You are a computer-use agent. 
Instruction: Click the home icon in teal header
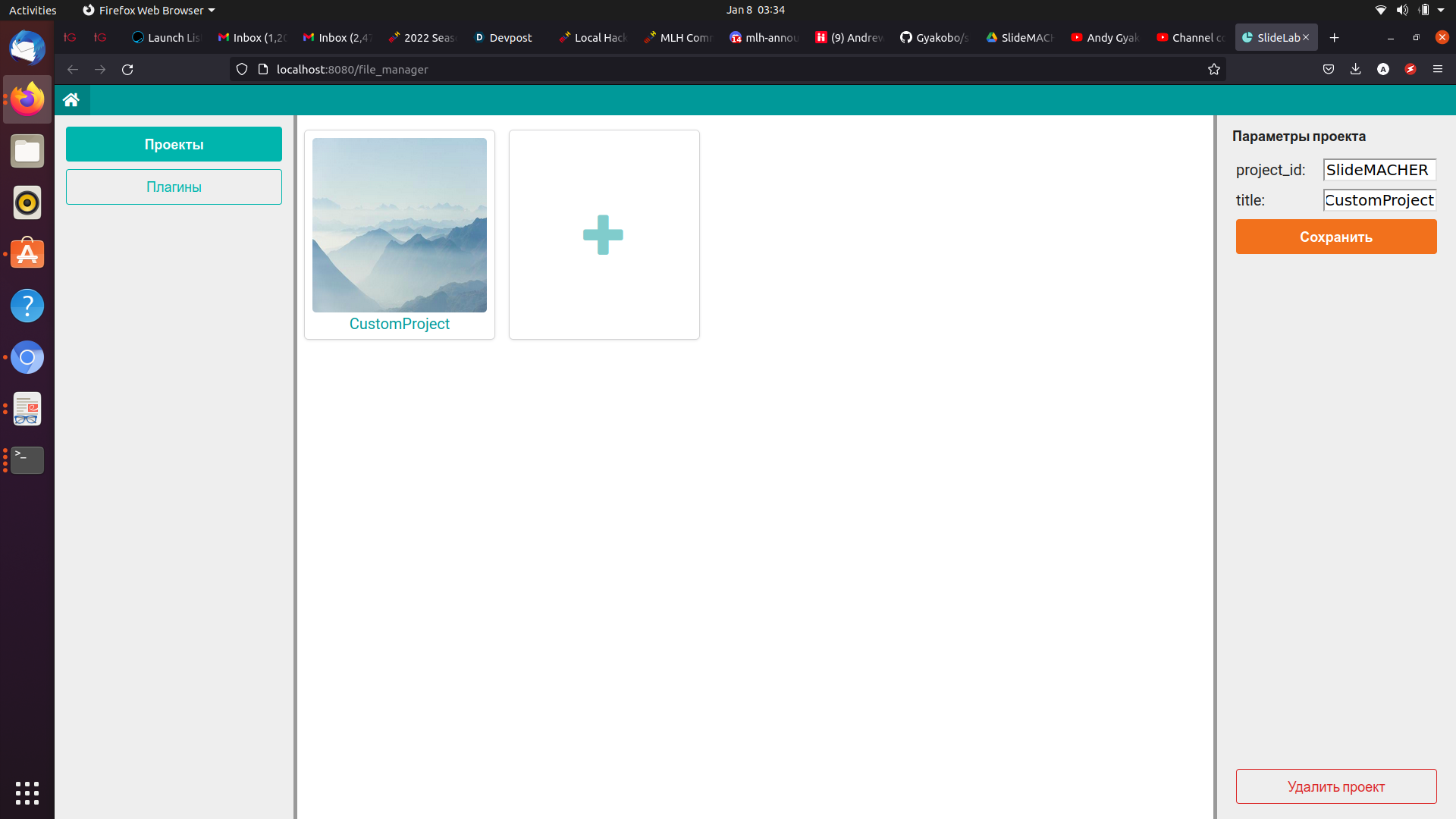tap(71, 99)
